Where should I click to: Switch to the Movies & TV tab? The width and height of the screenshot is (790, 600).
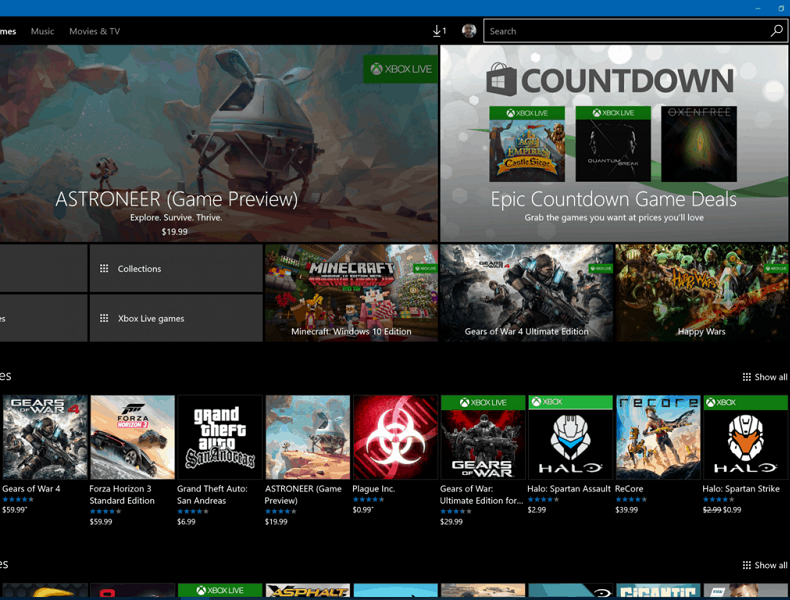[94, 31]
